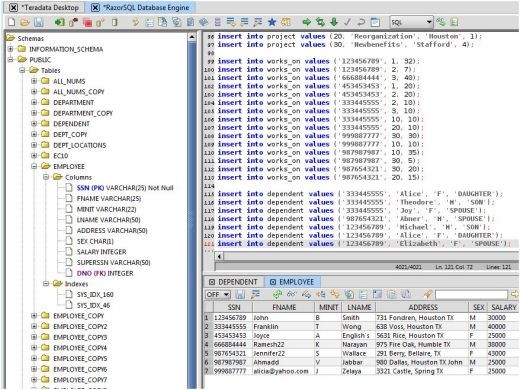
Task: Select the SSN (PK) VARCHAR(25) column
Action: (x=125, y=188)
